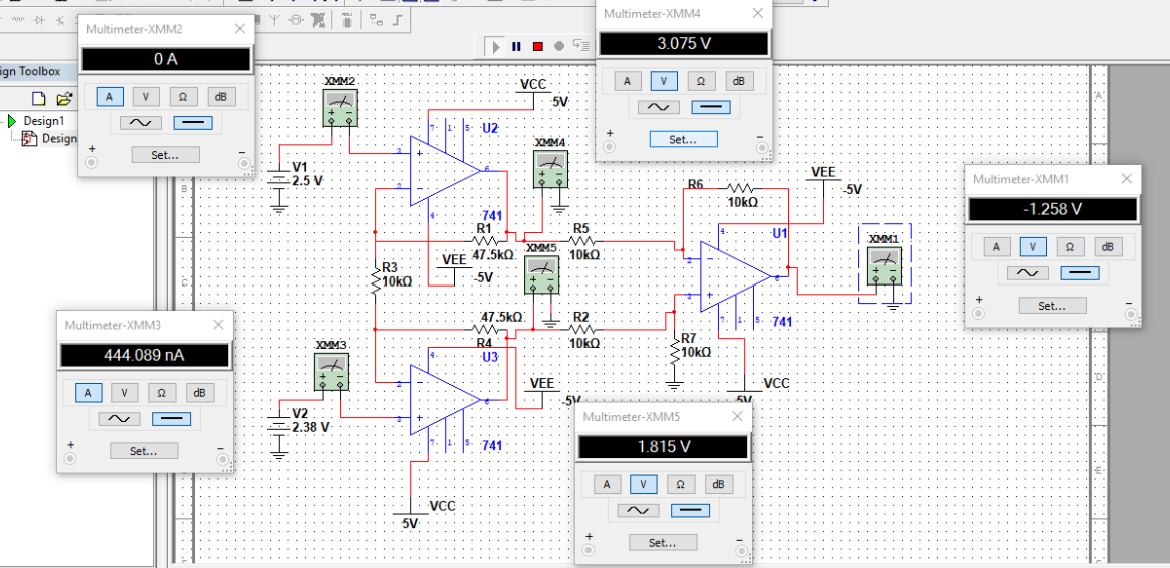1170x568 pixels.
Task: Select the U1 op-amp symbol
Action: 736,278
